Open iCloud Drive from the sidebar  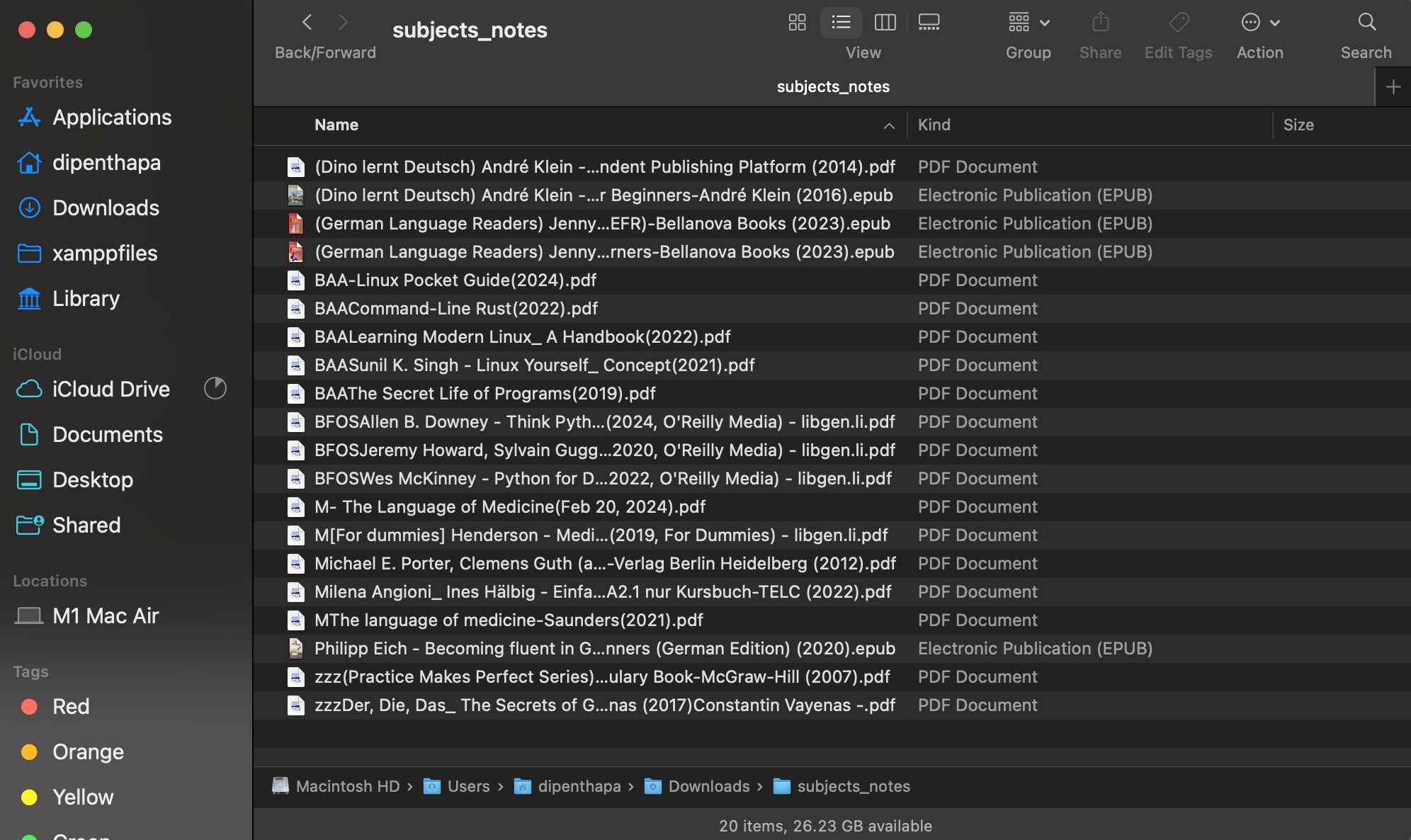tap(110, 388)
